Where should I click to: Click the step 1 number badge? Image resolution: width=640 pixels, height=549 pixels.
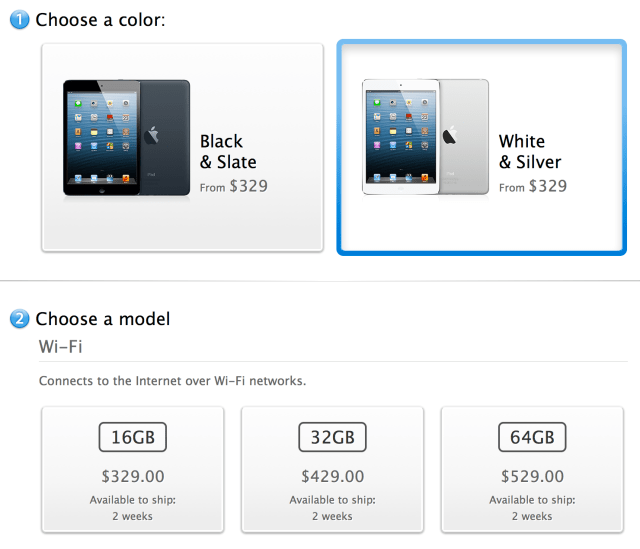[20, 21]
